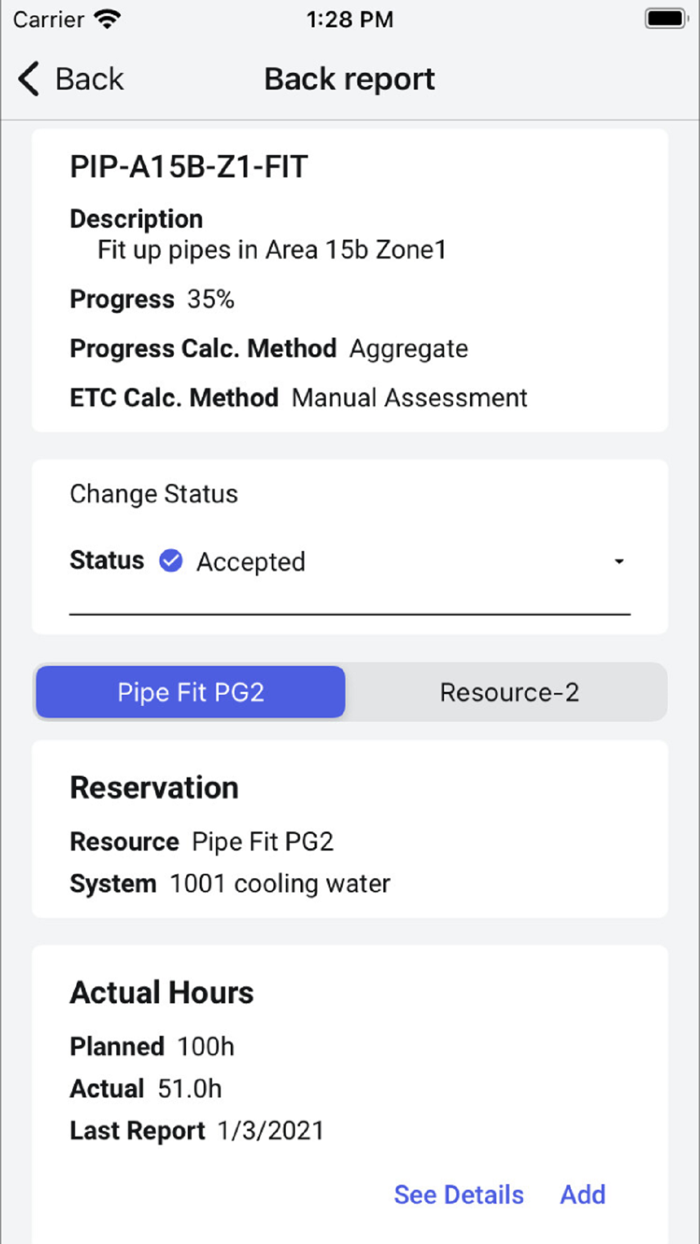Open See Details for actual hours
Viewport: 700px width, 1244px height.
(458, 1194)
